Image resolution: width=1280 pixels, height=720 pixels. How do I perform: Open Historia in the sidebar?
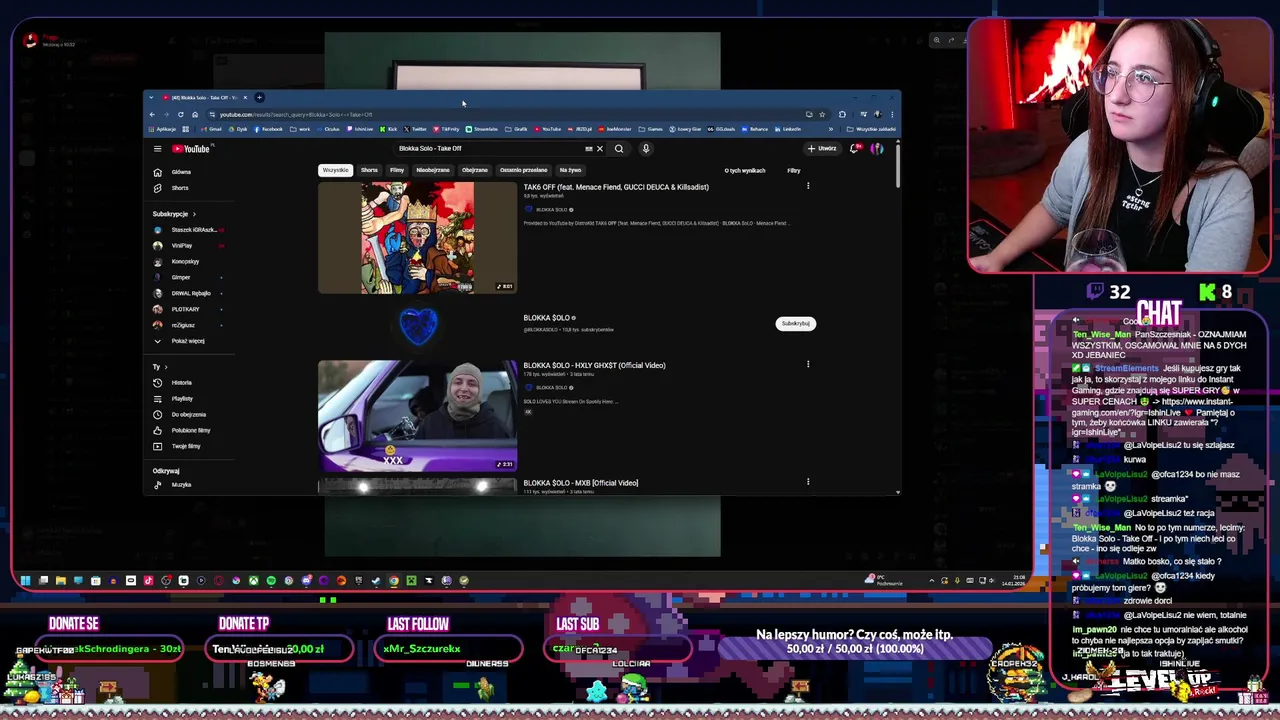click(181, 382)
